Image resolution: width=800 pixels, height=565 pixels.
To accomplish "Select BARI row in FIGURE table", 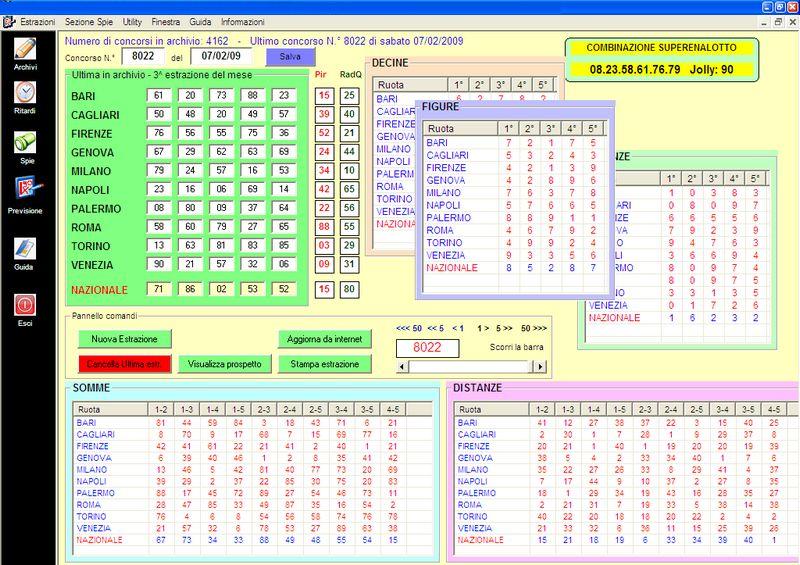I will [x=515, y=143].
